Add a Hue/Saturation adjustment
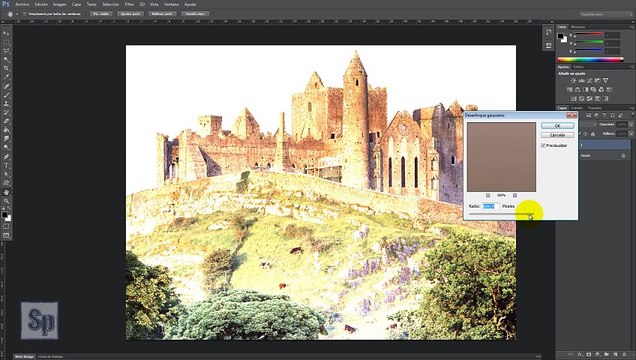Image resolution: width=636 pixels, height=360 pixels. 569,90
